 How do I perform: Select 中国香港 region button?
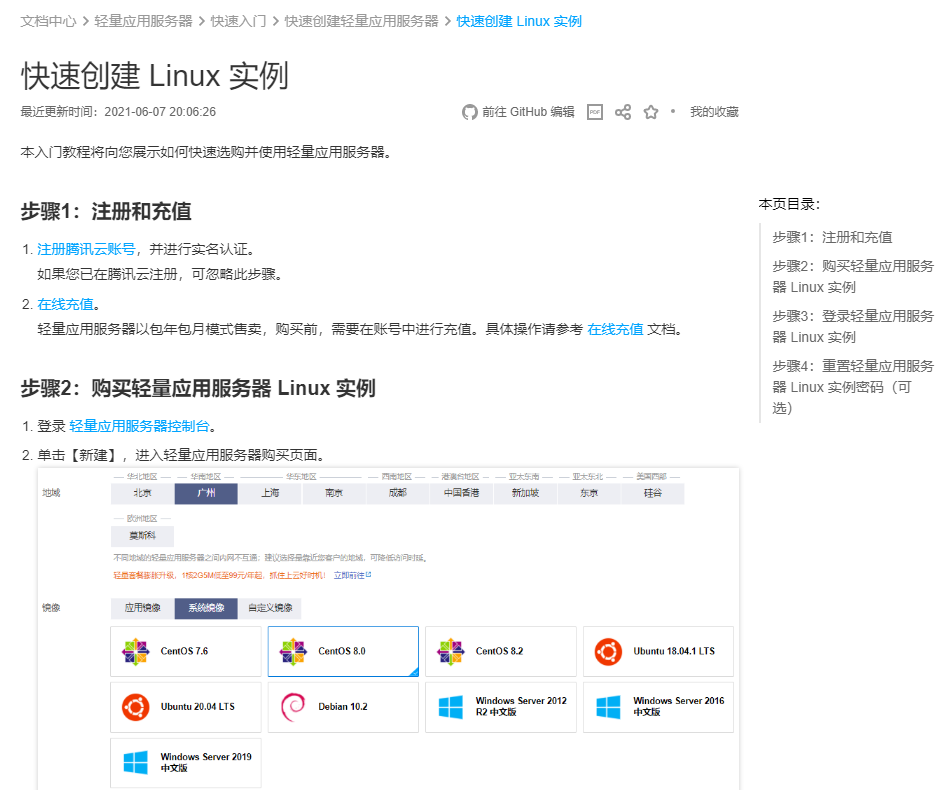pyautogui.click(x=461, y=493)
